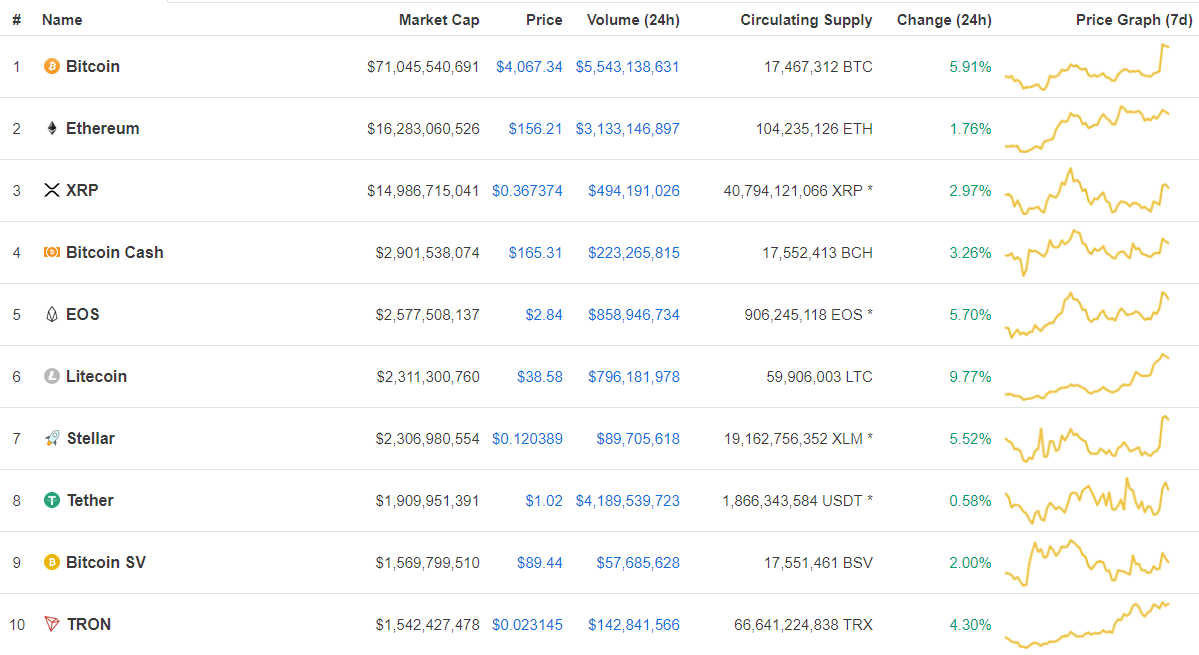
Task: Sort by rank # column header
Action: pos(16,20)
